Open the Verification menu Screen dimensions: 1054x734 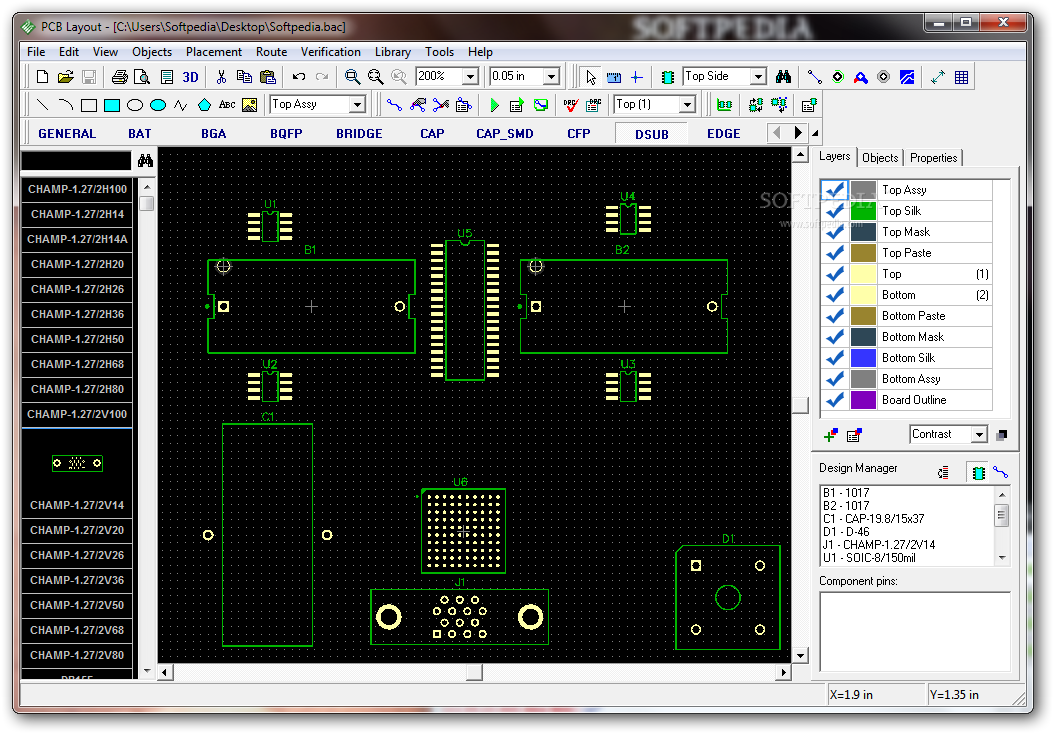click(x=331, y=52)
